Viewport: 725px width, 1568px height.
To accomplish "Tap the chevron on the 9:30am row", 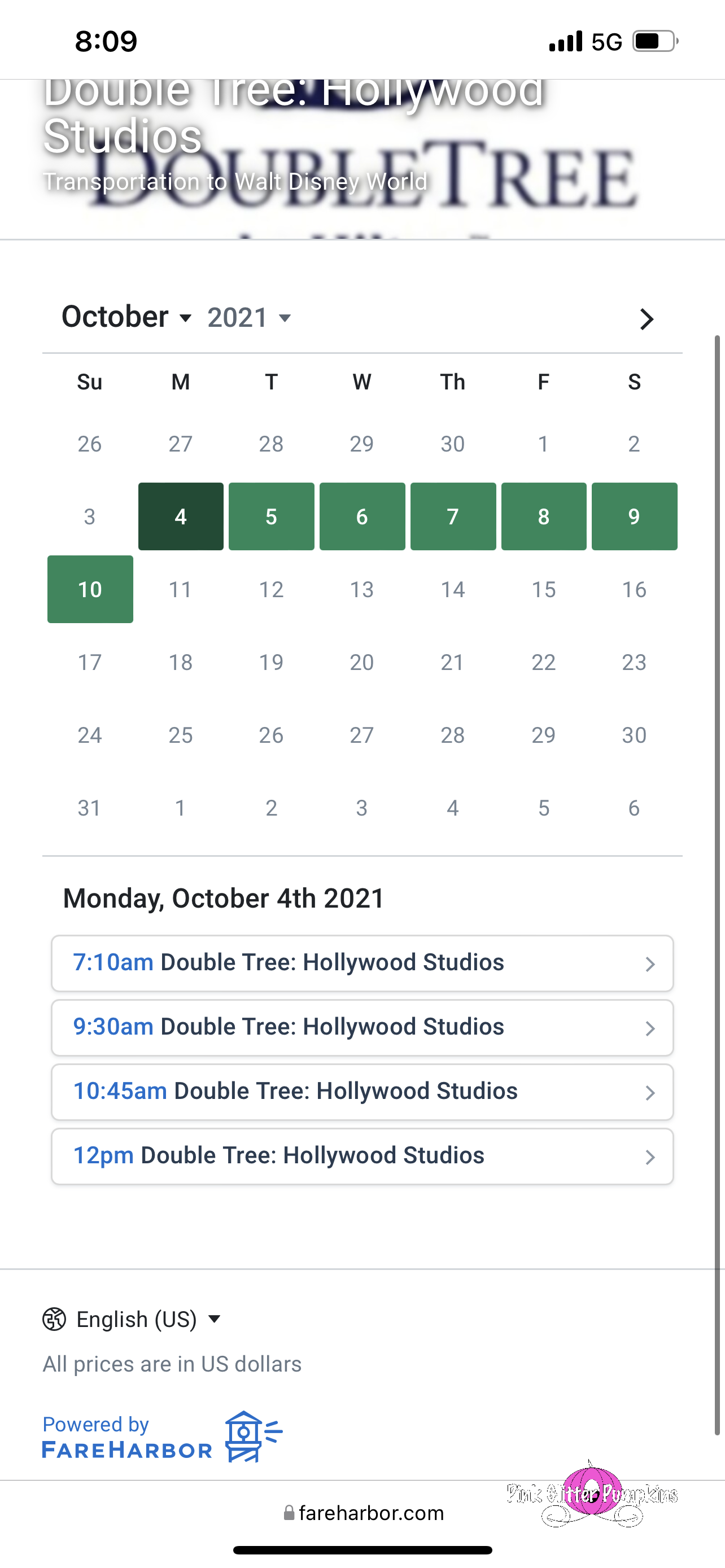I will (650, 1029).
